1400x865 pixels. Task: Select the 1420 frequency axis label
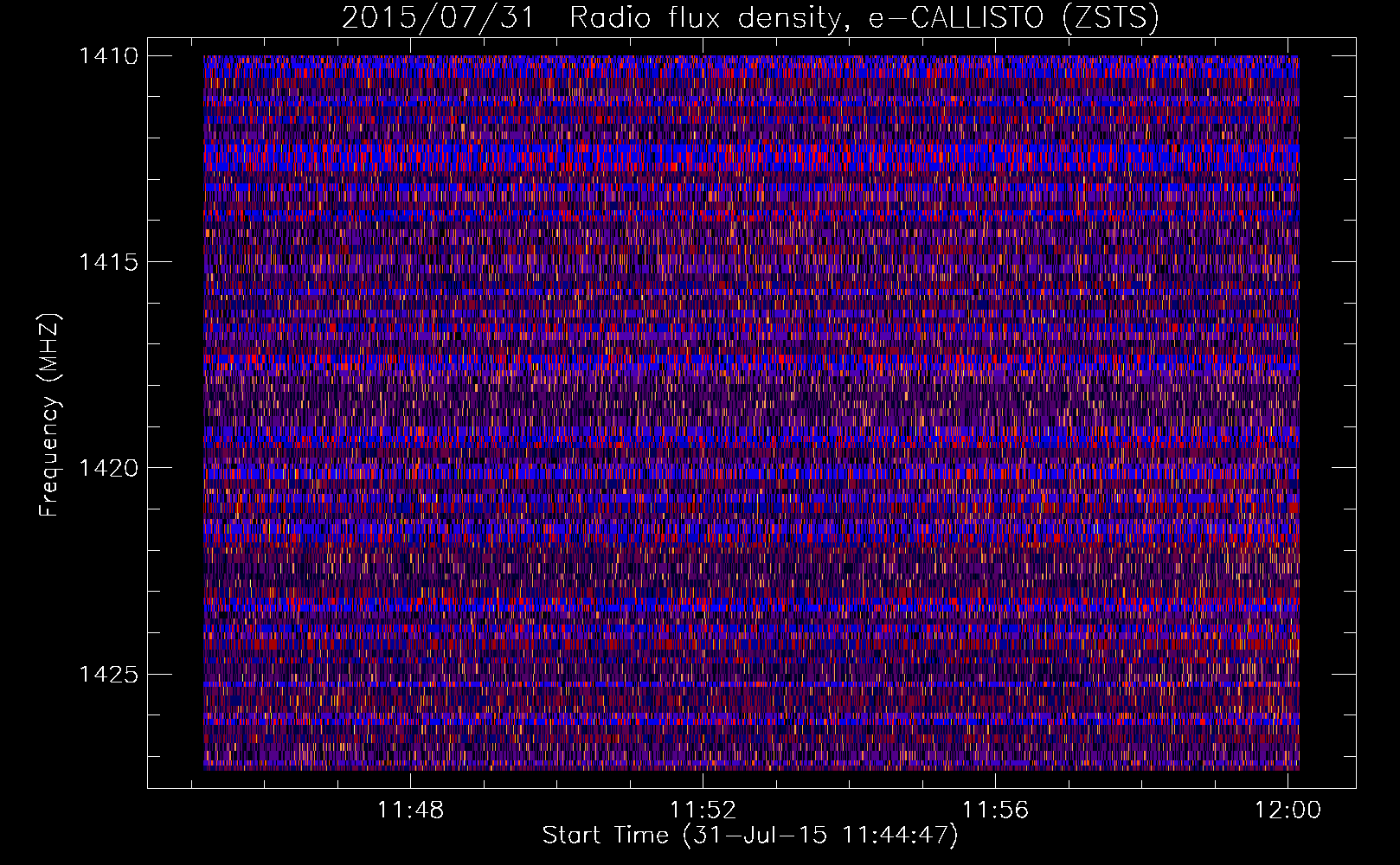(108, 467)
